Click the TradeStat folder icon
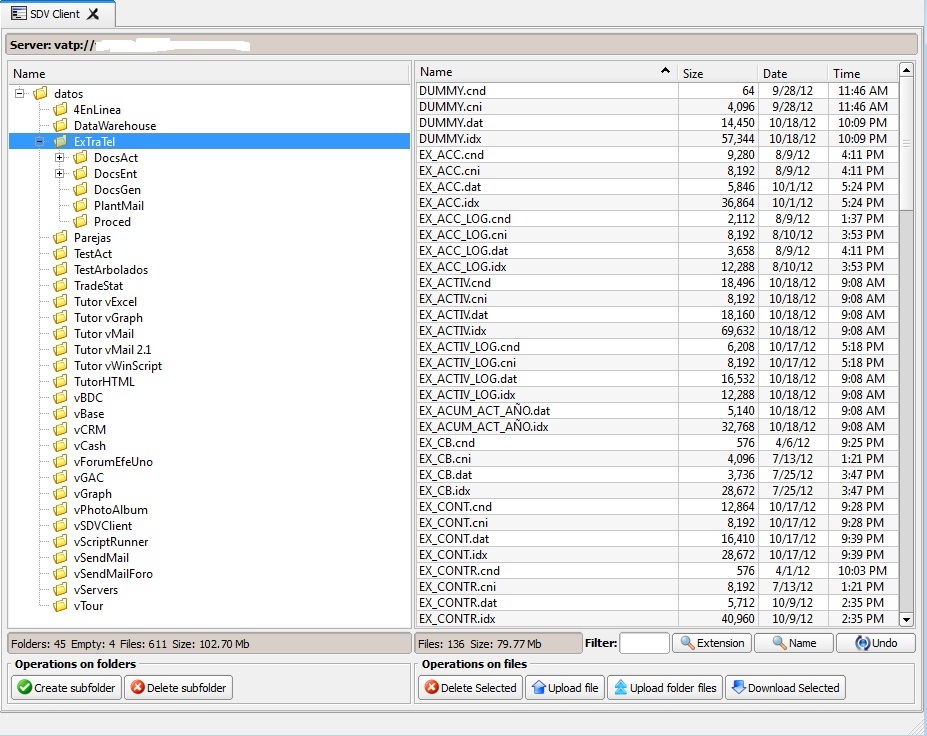This screenshot has width=927, height=736. (x=60, y=285)
